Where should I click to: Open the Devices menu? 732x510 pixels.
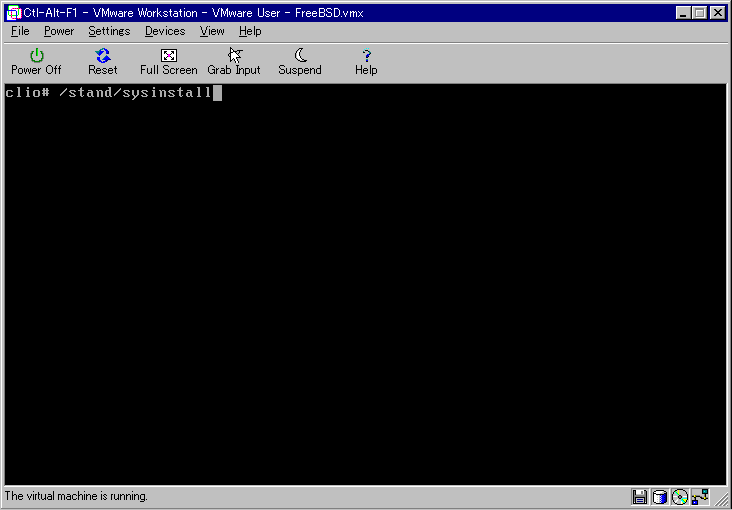[x=165, y=31]
